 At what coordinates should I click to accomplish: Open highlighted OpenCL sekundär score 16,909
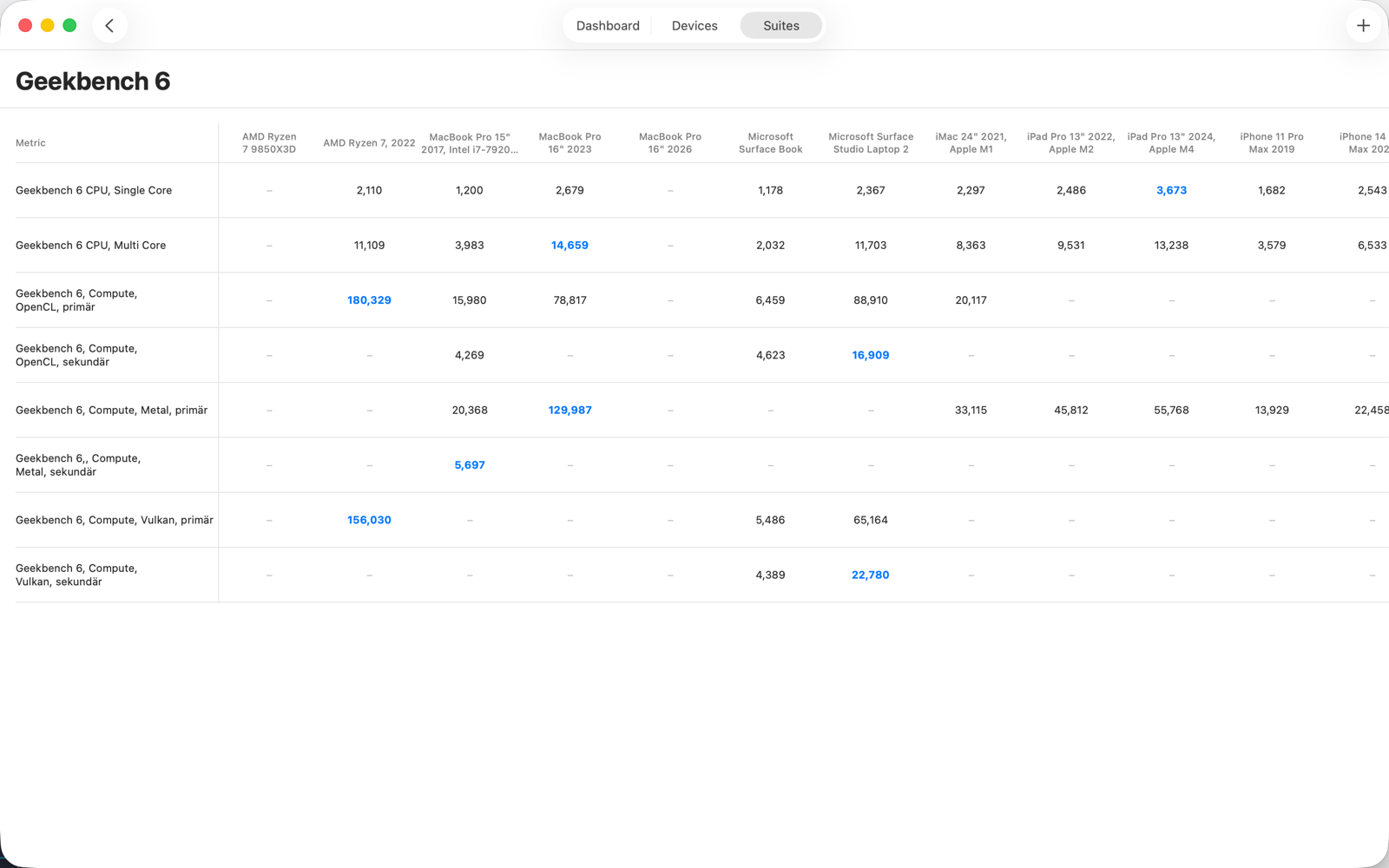tap(871, 355)
